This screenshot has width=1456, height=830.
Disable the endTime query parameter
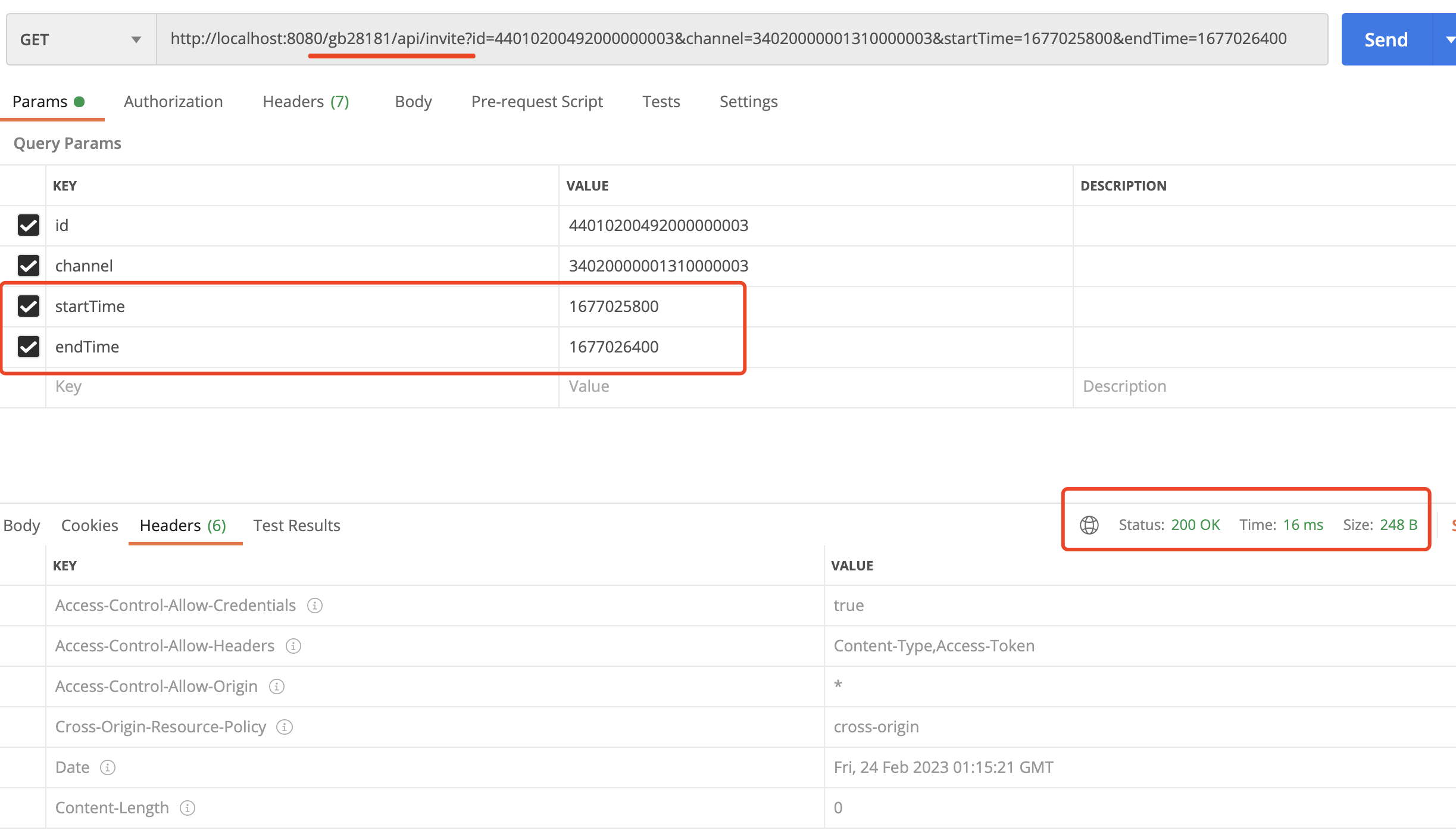click(28, 347)
